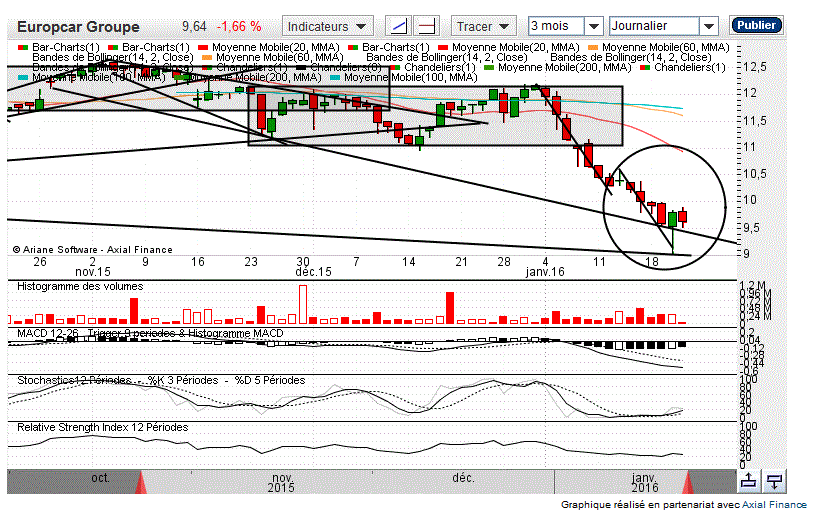Image resolution: width=817 pixels, height=517 pixels.
Task: Click the oct. section of the timeline
Action: 100,478
